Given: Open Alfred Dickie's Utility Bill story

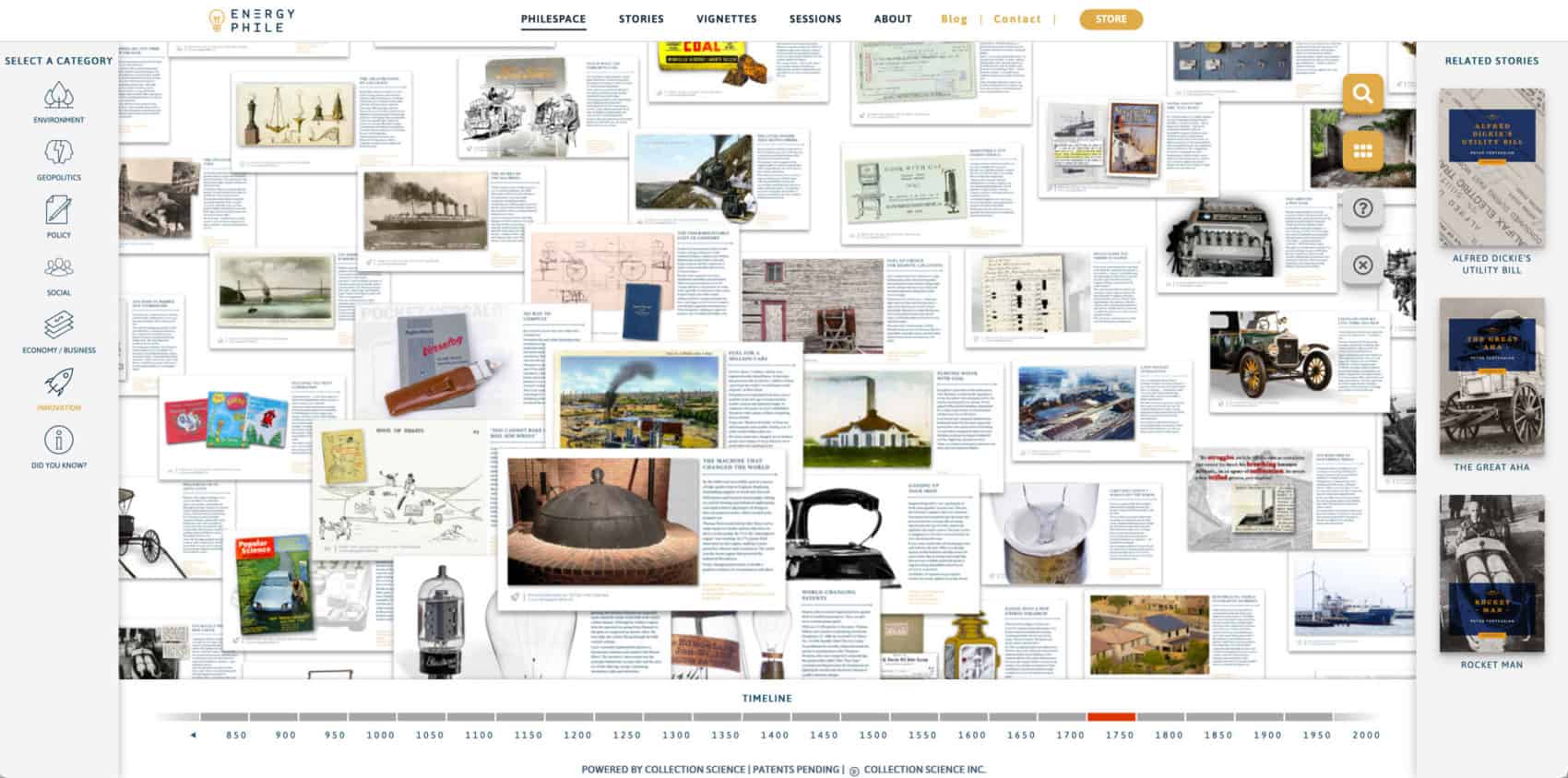Looking at the screenshot, I should (x=1491, y=169).
